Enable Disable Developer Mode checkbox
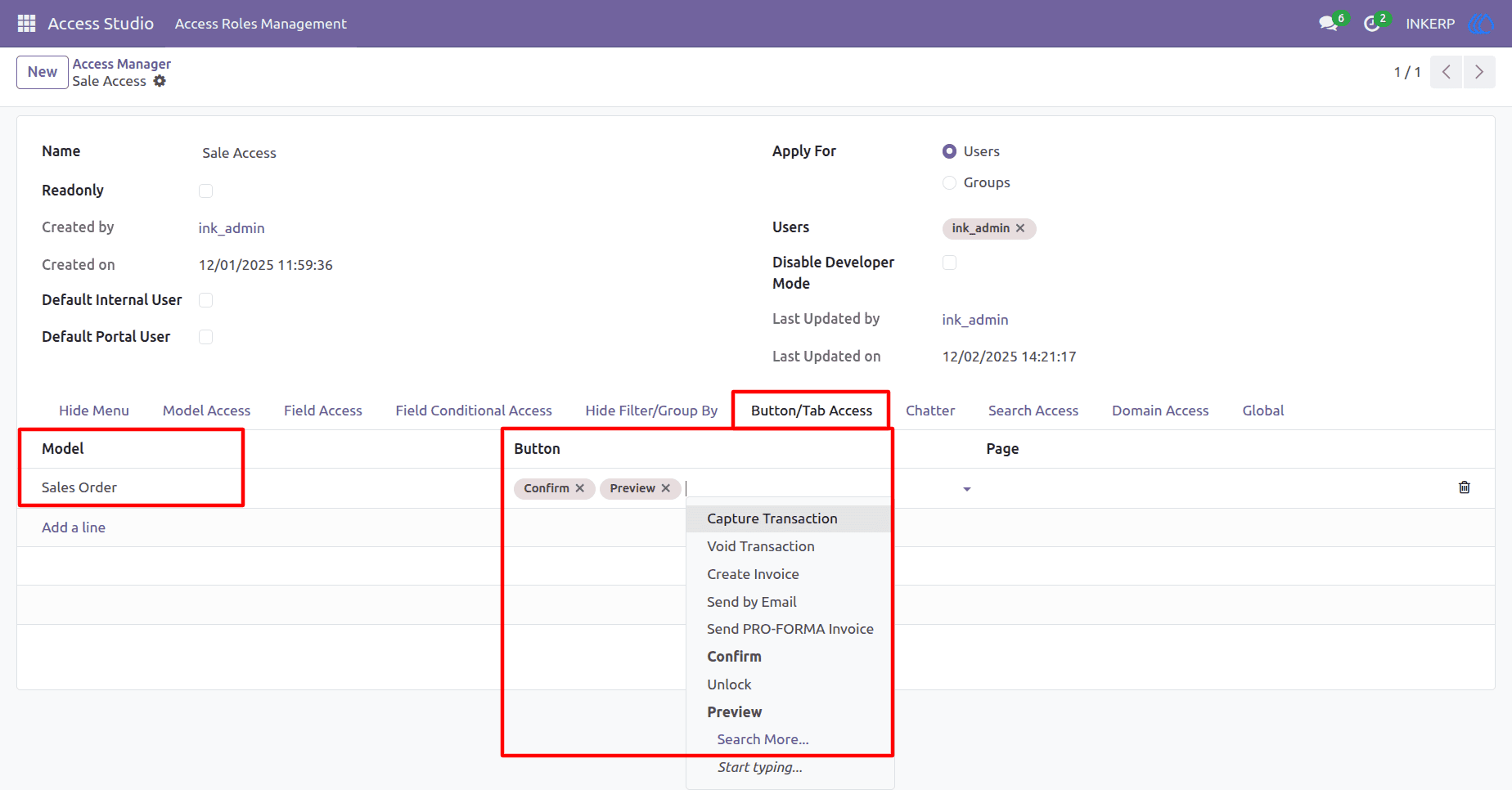 coord(949,263)
